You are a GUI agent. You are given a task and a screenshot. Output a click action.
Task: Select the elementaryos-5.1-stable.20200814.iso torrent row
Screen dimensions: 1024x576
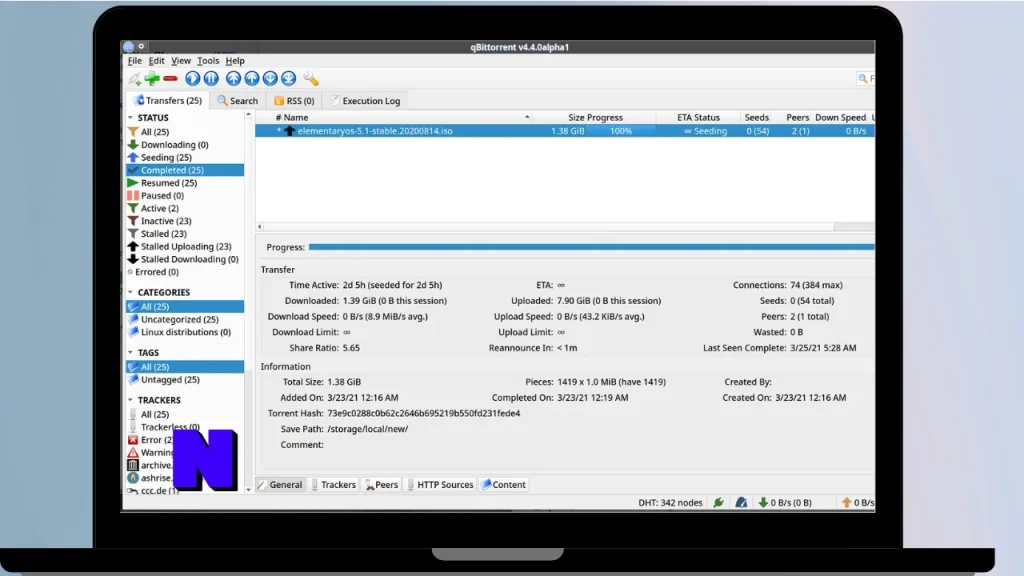pos(565,131)
